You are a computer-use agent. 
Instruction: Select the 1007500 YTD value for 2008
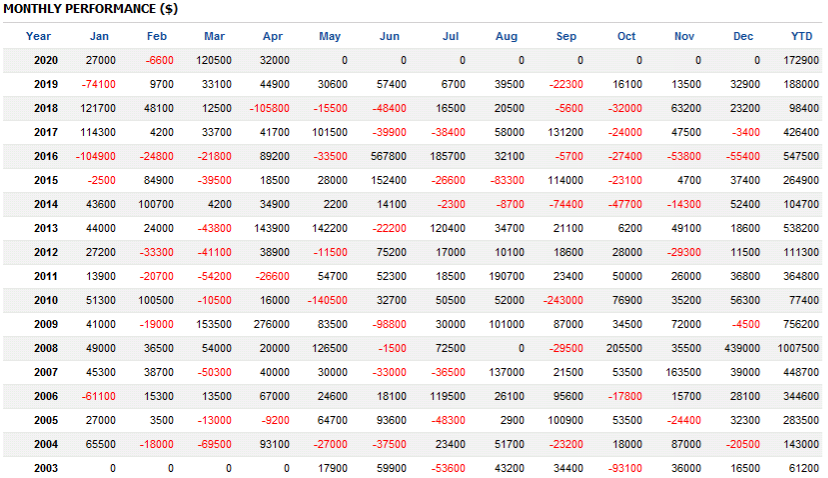pyautogui.click(x=798, y=348)
